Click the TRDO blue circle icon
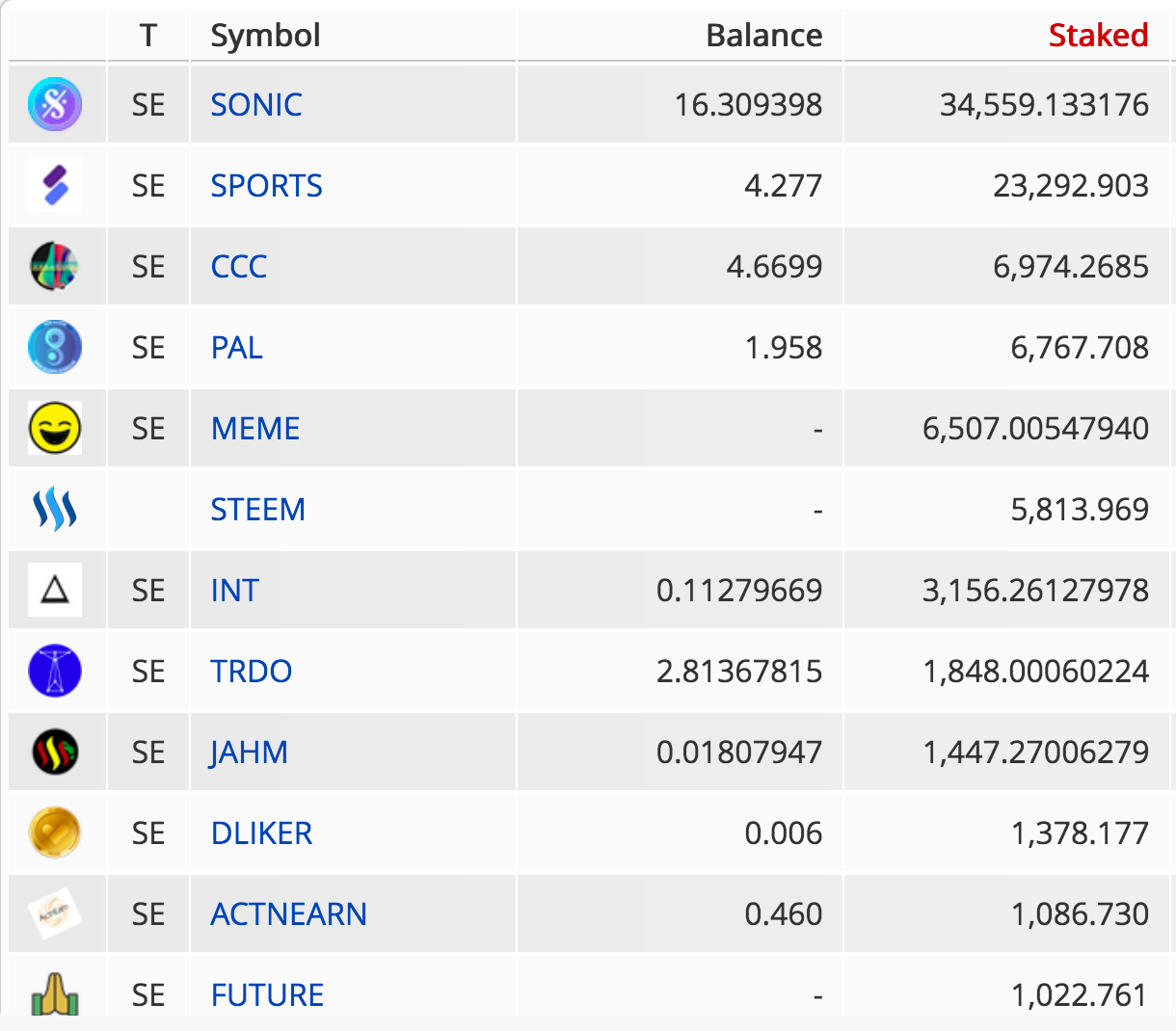Screen dimensions: 1176x1031 [55, 671]
